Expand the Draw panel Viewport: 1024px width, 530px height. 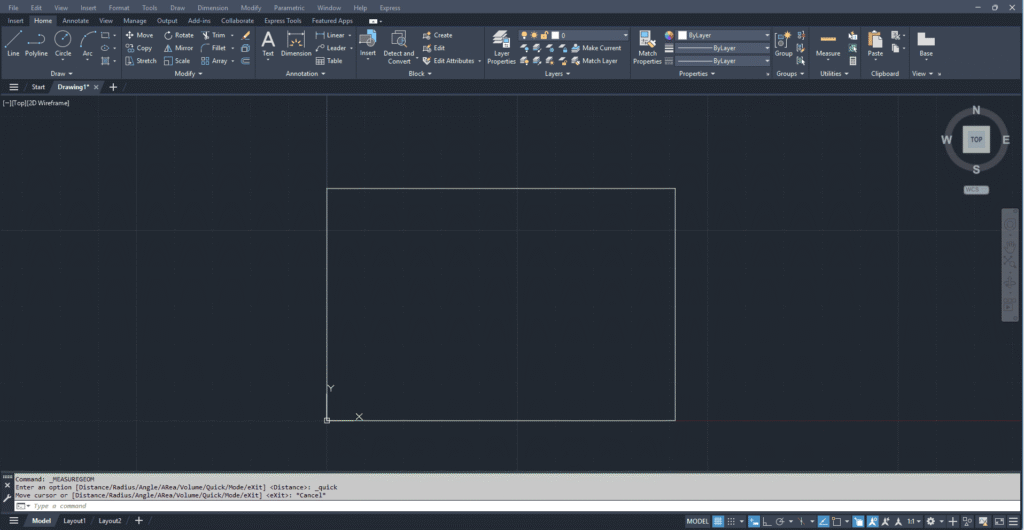coord(62,74)
